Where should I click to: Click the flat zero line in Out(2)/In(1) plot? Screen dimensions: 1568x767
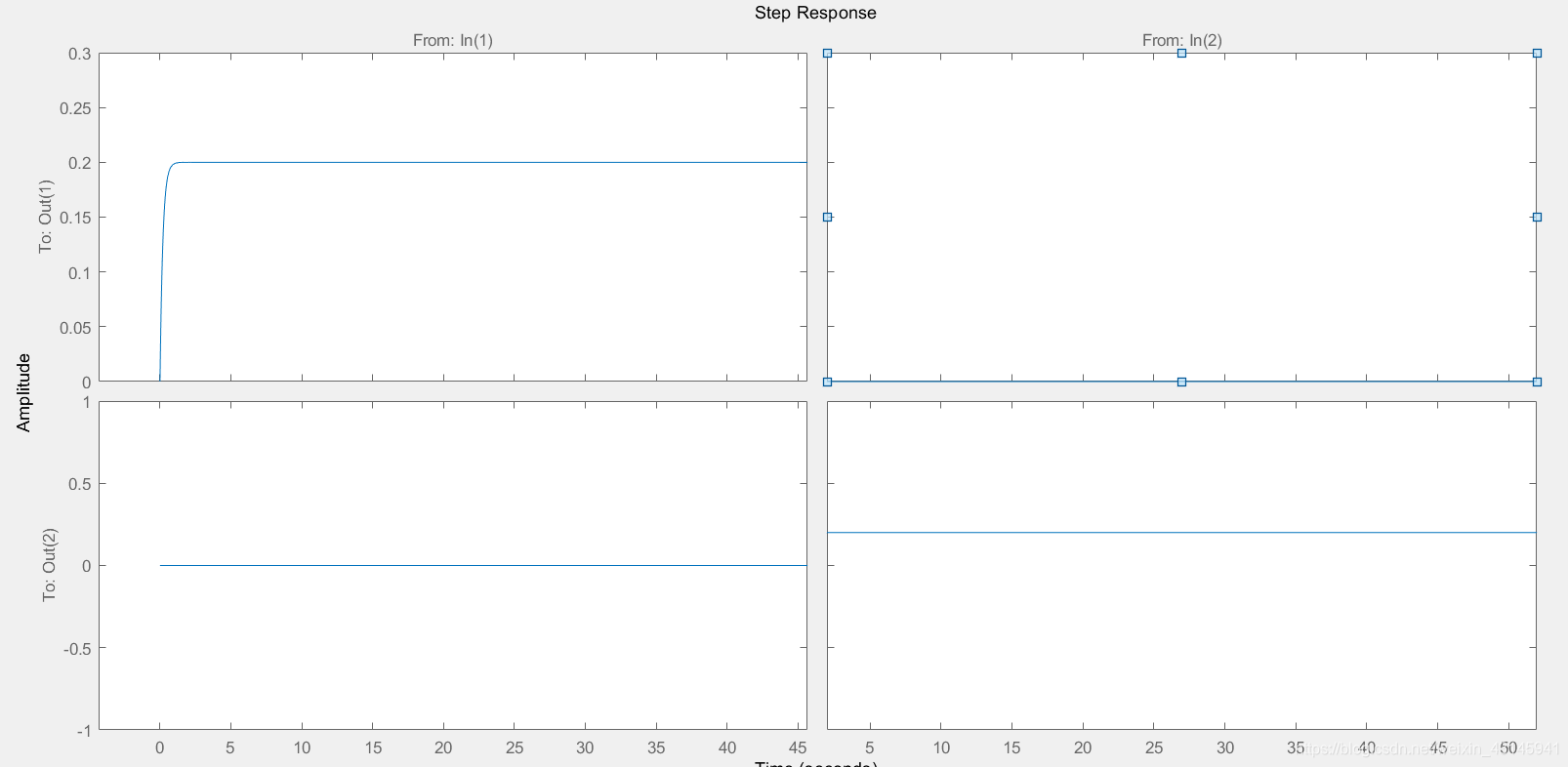[483, 565]
